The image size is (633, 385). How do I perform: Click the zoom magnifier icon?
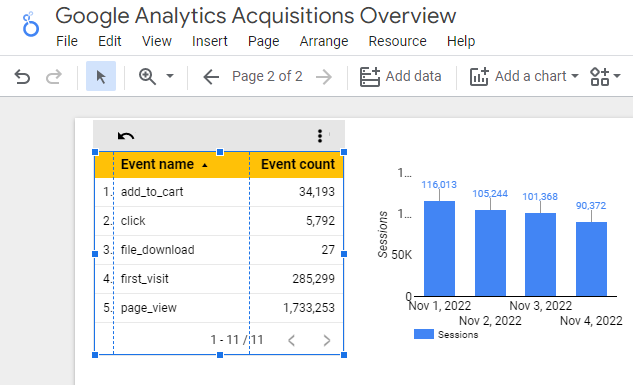pos(147,76)
